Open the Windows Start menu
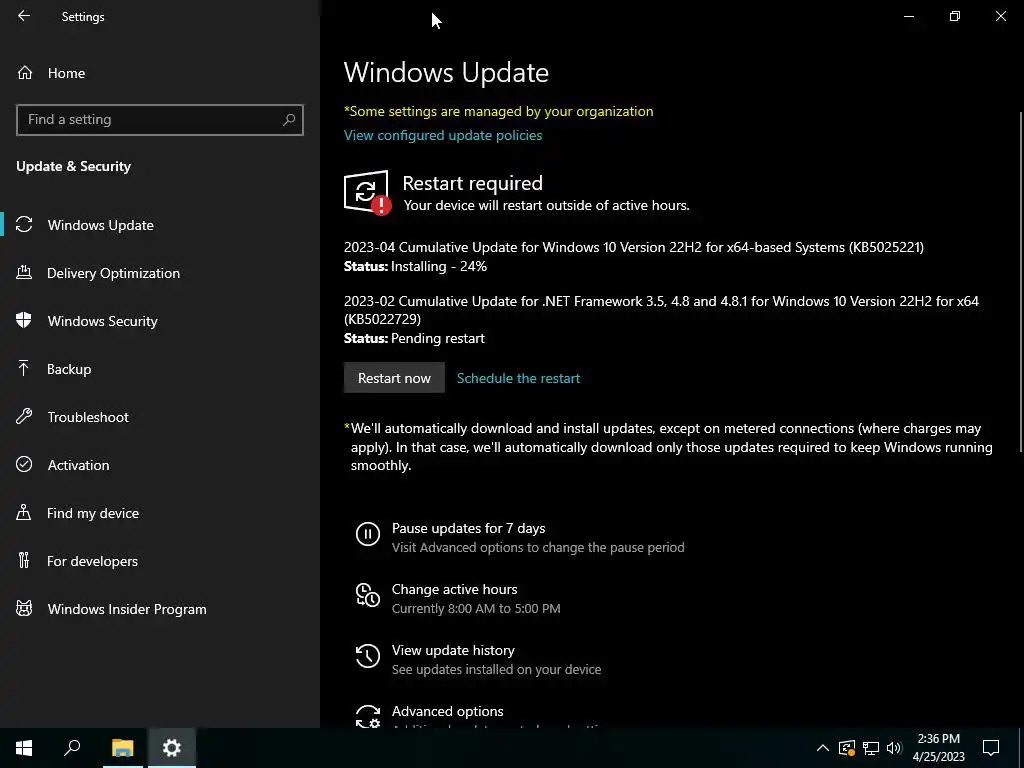The width and height of the screenshot is (1024, 768). tap(24, 748)
